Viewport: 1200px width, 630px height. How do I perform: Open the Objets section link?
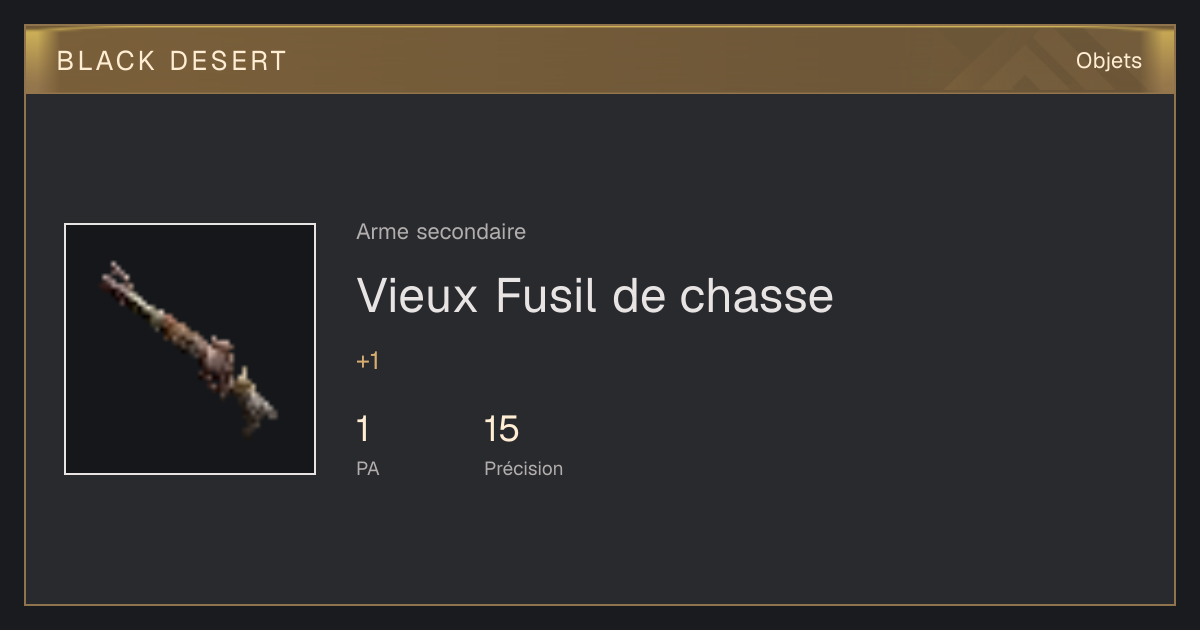[x=1108, y=61]
